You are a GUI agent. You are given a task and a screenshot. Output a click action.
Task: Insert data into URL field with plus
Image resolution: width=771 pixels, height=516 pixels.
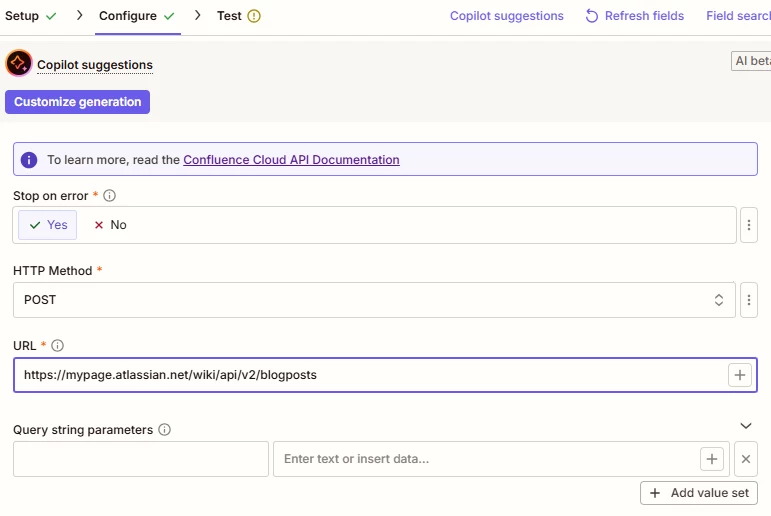point(740,375)
